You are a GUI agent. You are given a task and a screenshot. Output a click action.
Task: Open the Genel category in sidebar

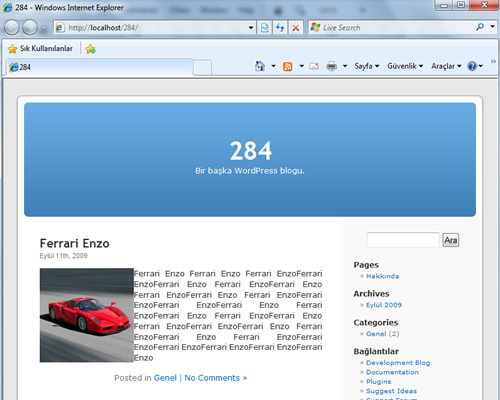pyautogui.click(x=376, y=334)
